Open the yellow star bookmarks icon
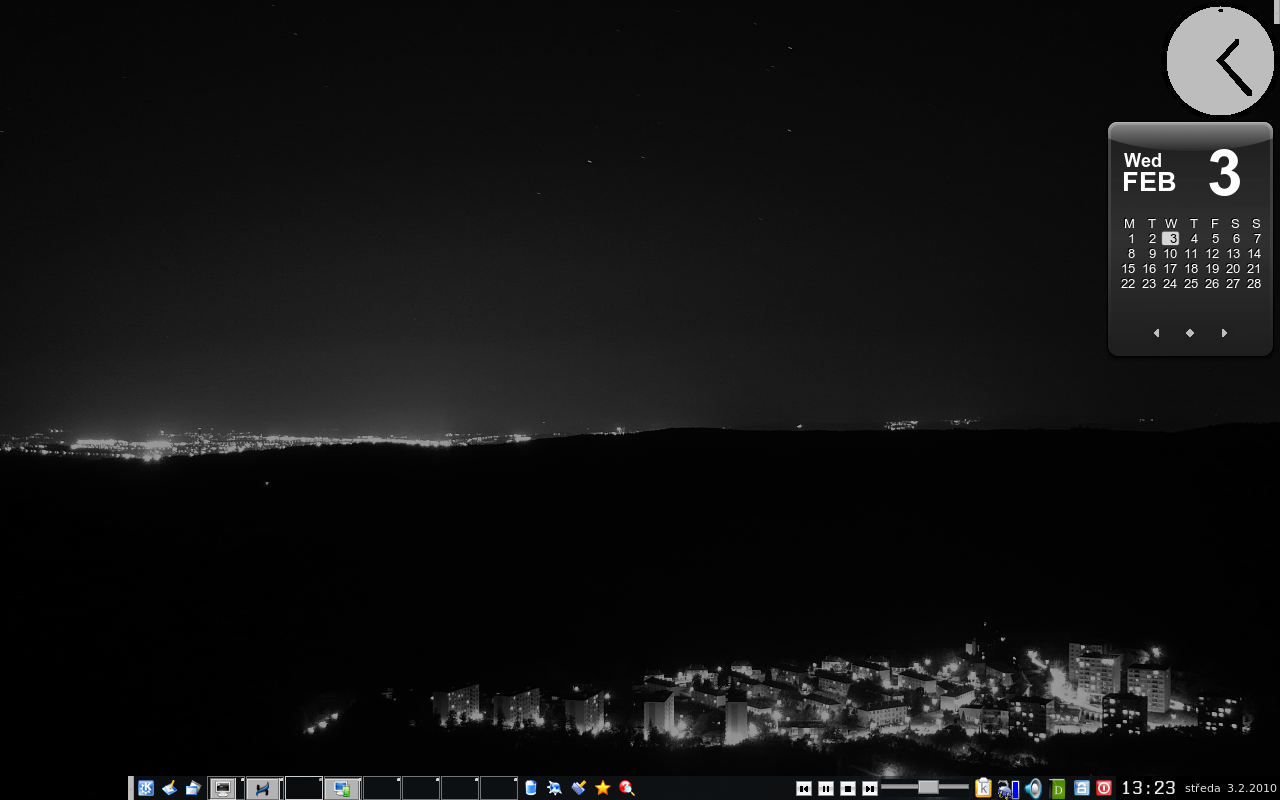1280x800 pixels. tap(603, 788)
